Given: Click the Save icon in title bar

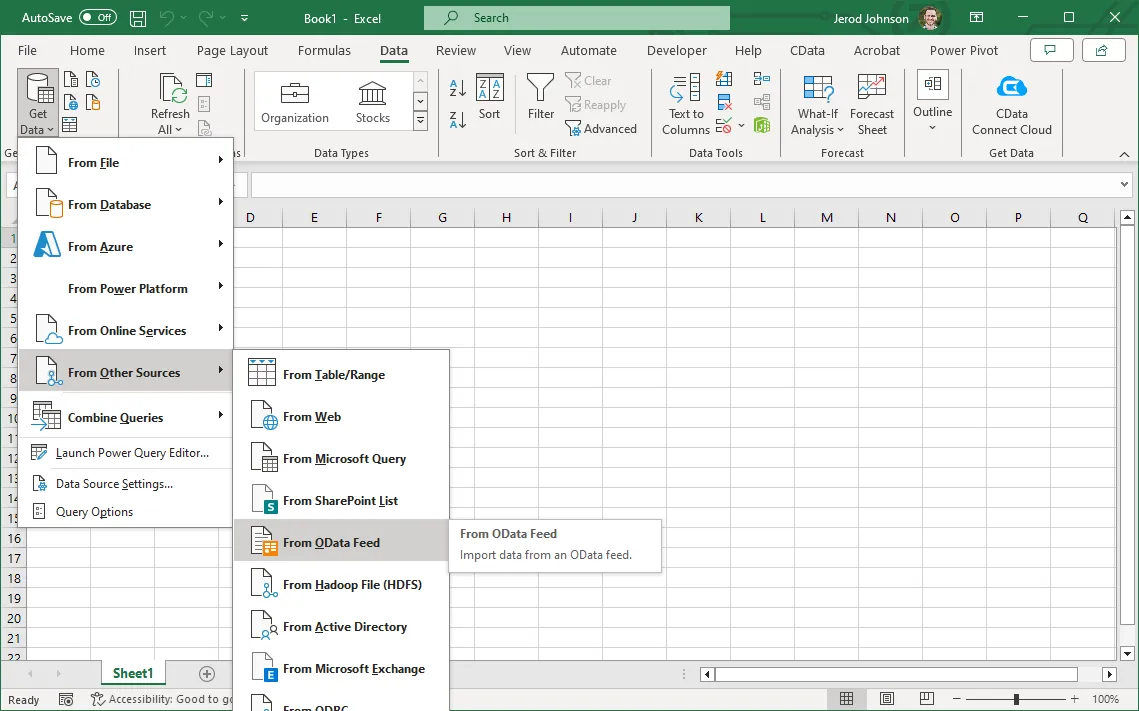Looking at the screenshot, I should click(138, 18).
